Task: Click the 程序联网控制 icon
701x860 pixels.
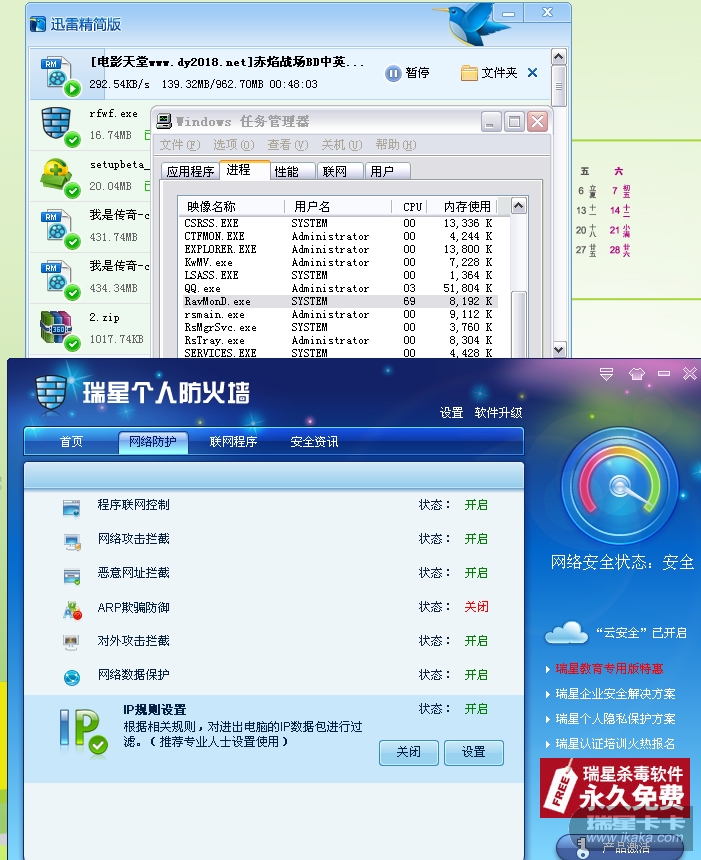Action: coord(72,507)
